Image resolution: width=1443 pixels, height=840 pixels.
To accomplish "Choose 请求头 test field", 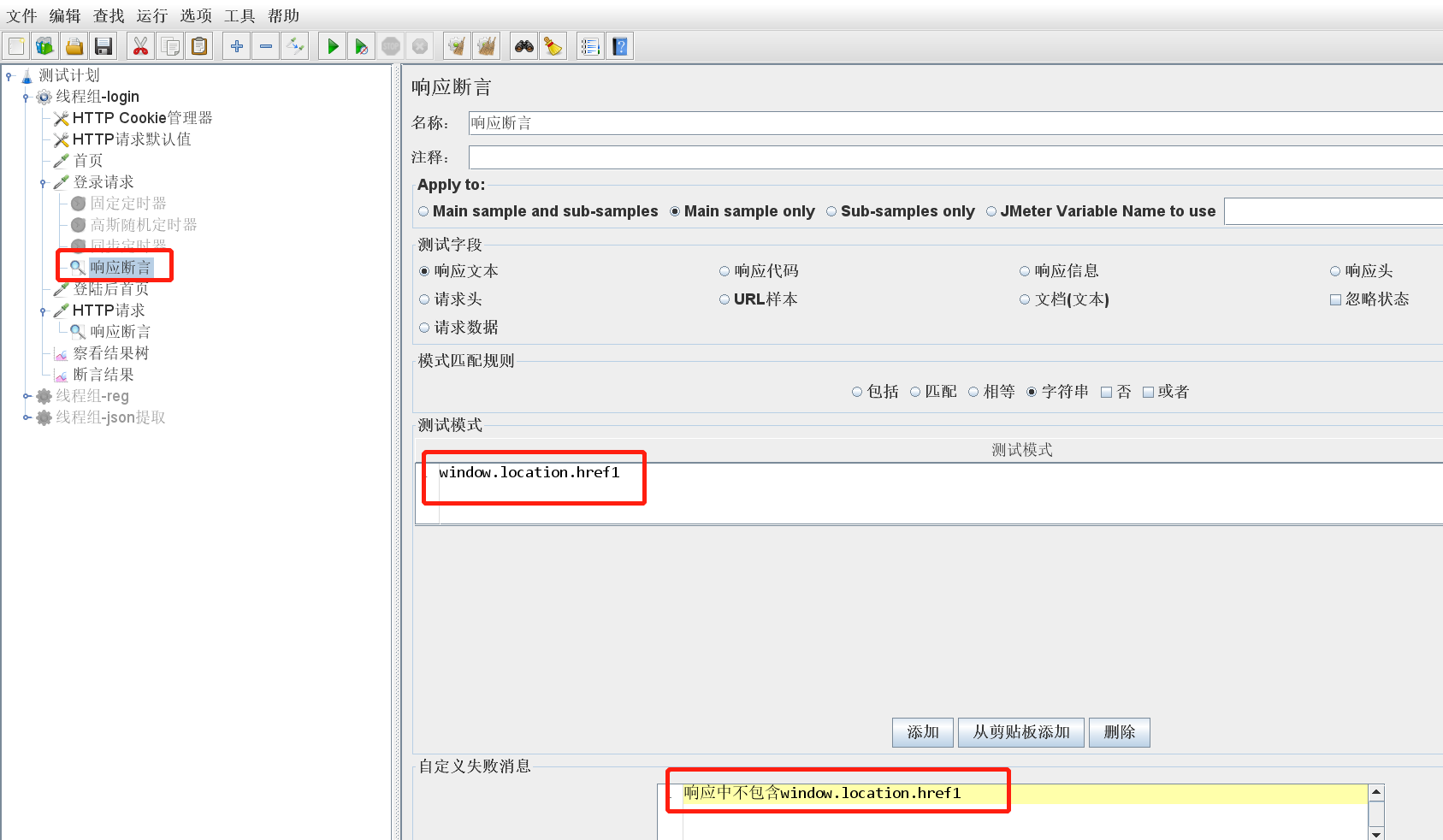I will 450,299.
